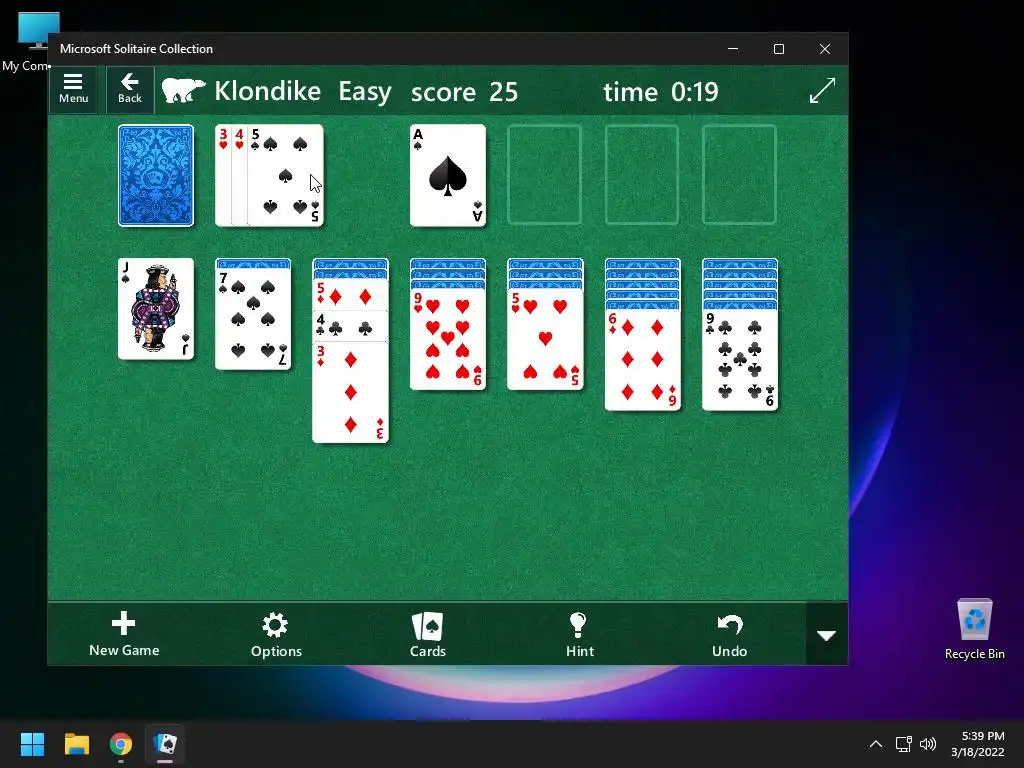Click the rightmost empty foundation slot
1024x768 pixels.
739,176
